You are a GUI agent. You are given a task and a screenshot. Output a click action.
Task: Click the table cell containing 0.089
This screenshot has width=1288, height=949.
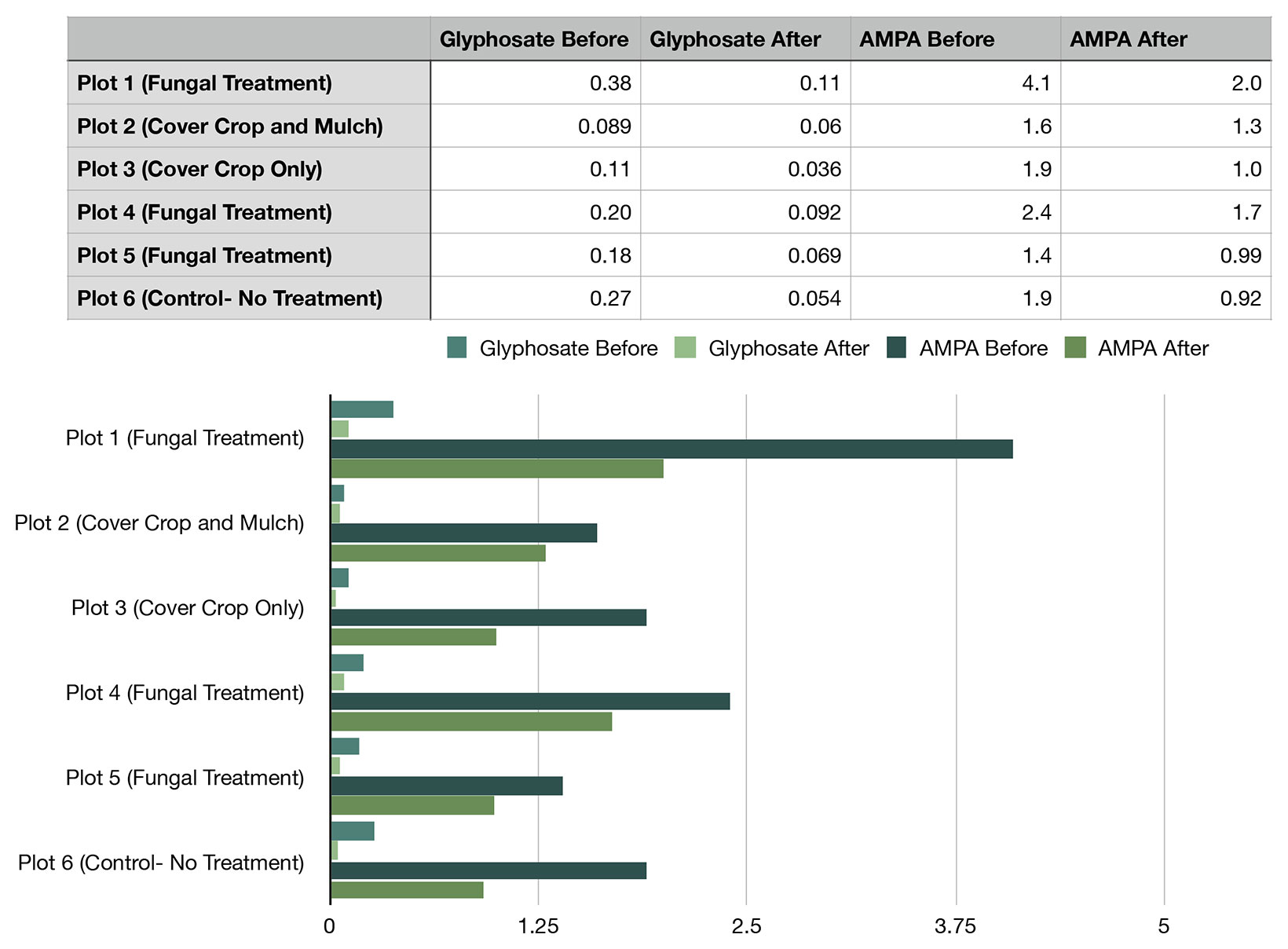pyautogui.click(x=536, y=126)
